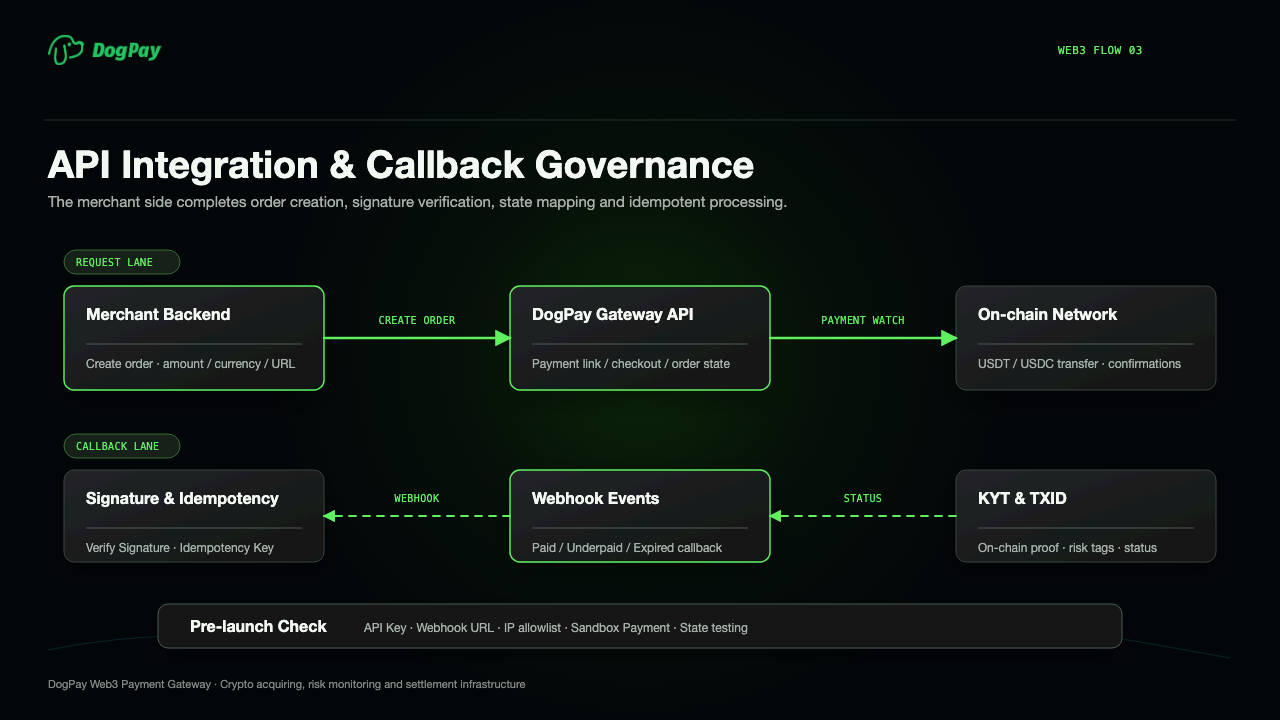Select the WEB3 FLOW 03 label
Image resolution: width=1280 pixels, height=720 pixels.
(x=1100, y=50)
